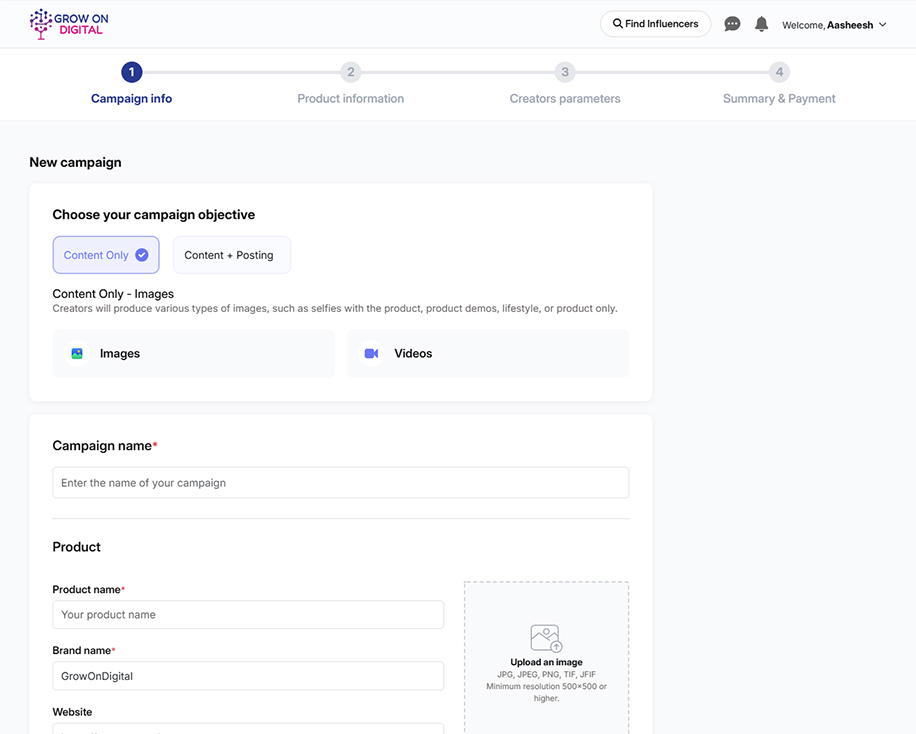Click the upload image icon

pos(546,638)
